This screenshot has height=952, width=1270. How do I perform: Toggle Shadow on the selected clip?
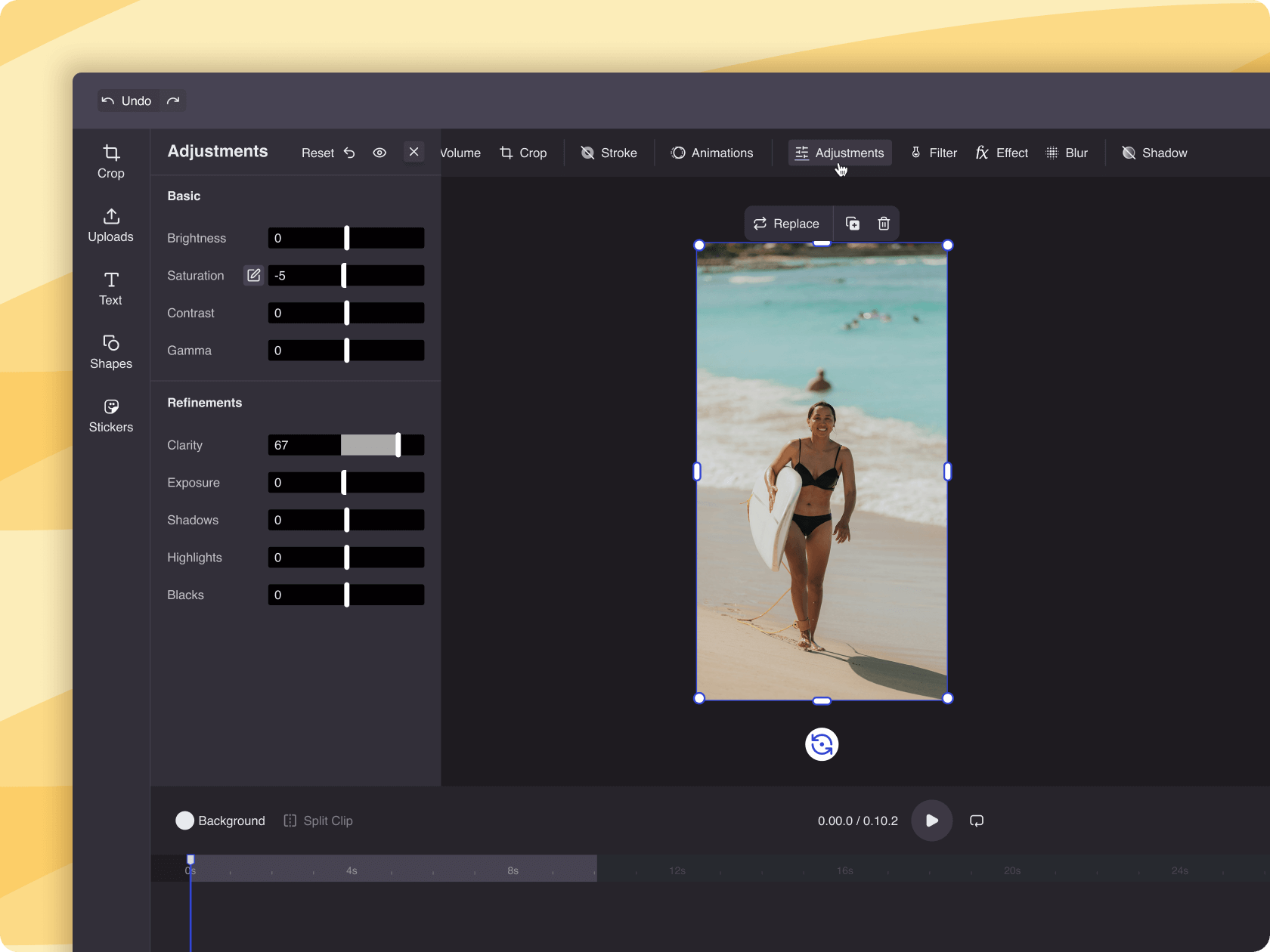[x=1154, y=153]
